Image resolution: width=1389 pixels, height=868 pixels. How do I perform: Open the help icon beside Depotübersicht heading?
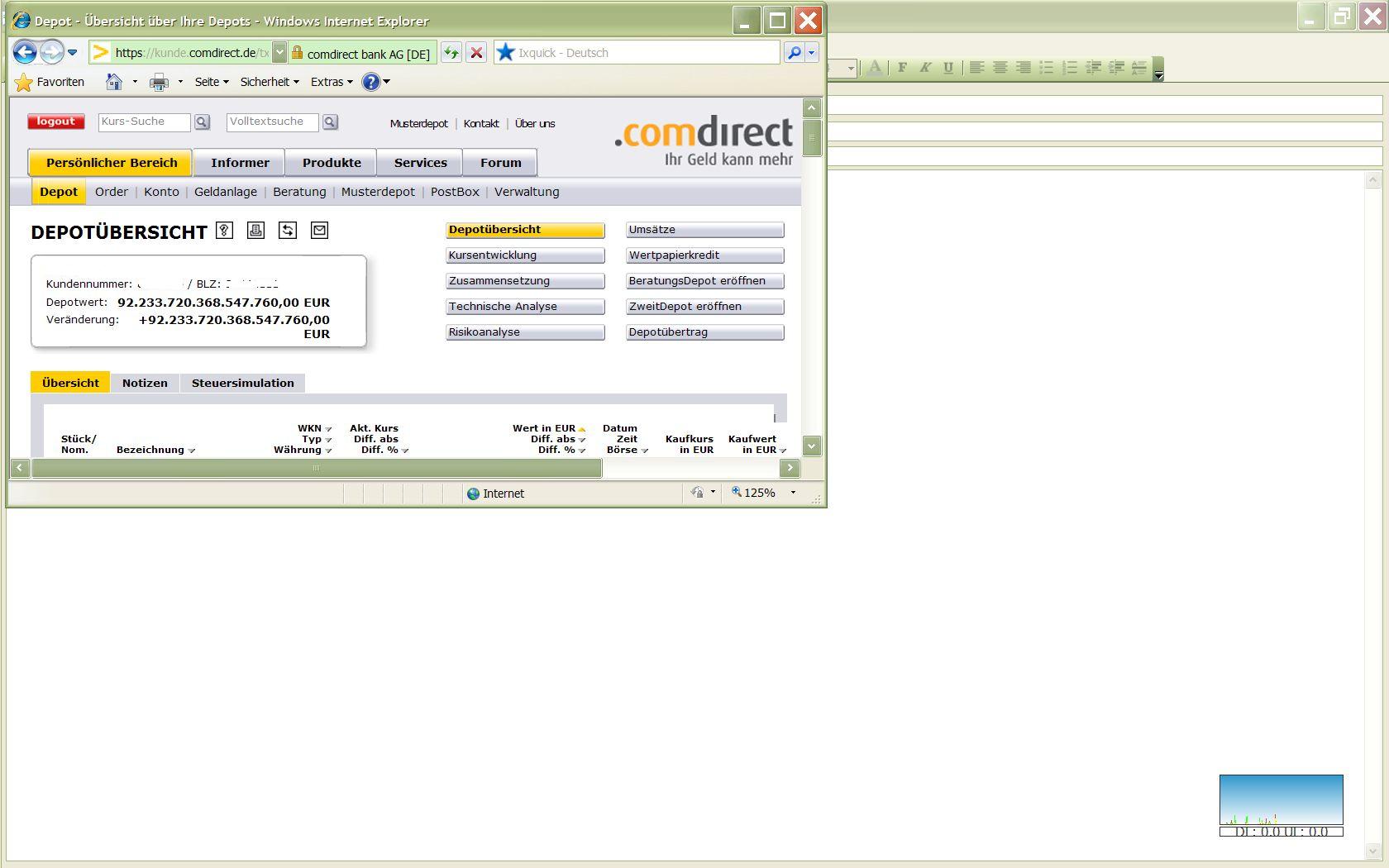click(x=224, y=231)
